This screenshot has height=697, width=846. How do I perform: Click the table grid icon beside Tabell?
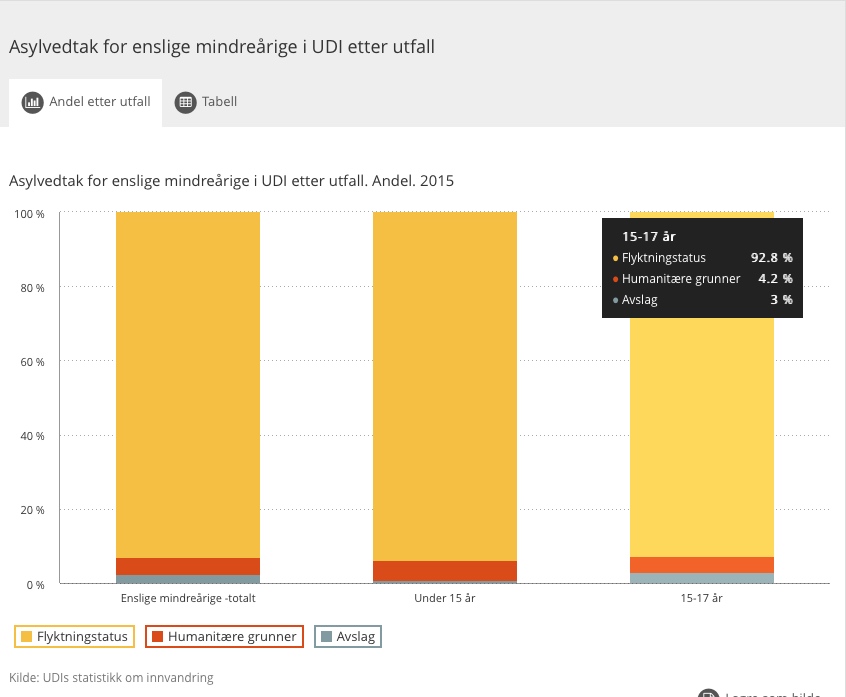click(185, 102)
